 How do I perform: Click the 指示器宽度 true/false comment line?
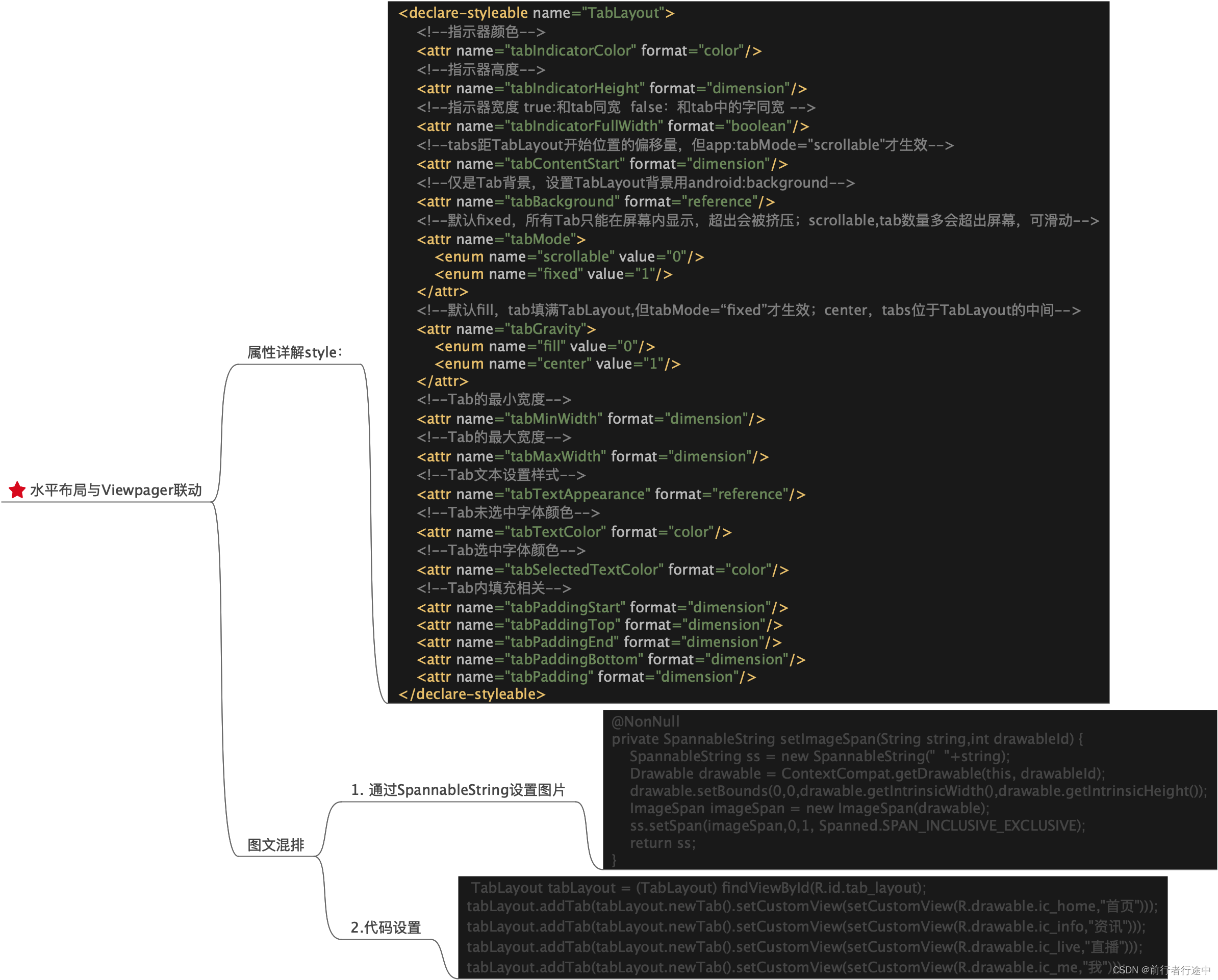point(616,107)
